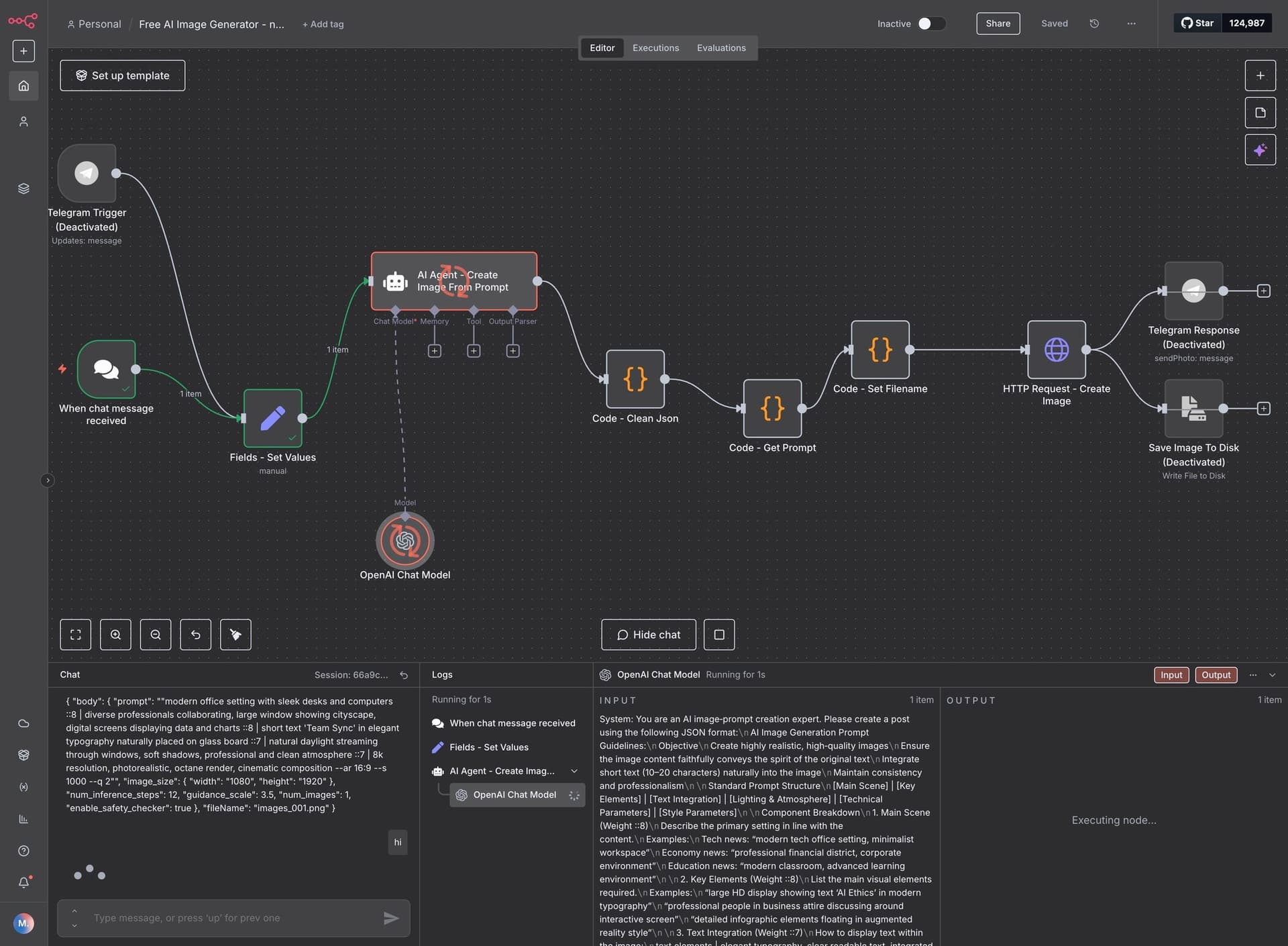Open the notifications bell icon

pyautogui.click(x=23, y=883)
